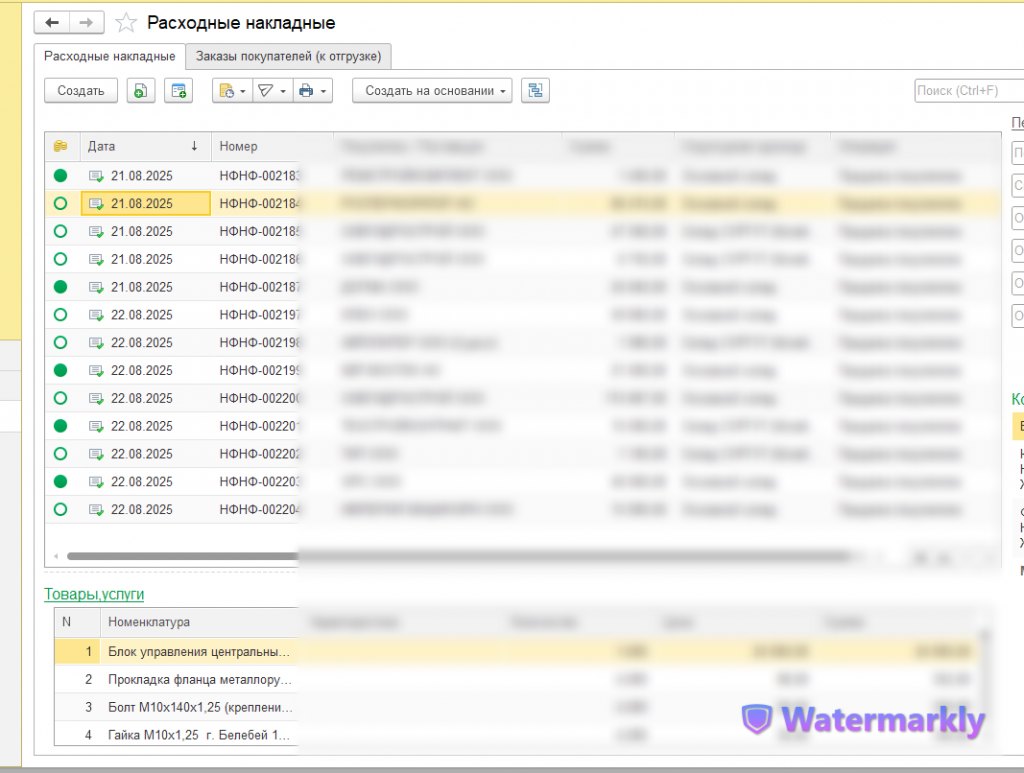Open the printer dropdown menu
Viewport: 1024px width, 773px height.
tap(312, 91)
